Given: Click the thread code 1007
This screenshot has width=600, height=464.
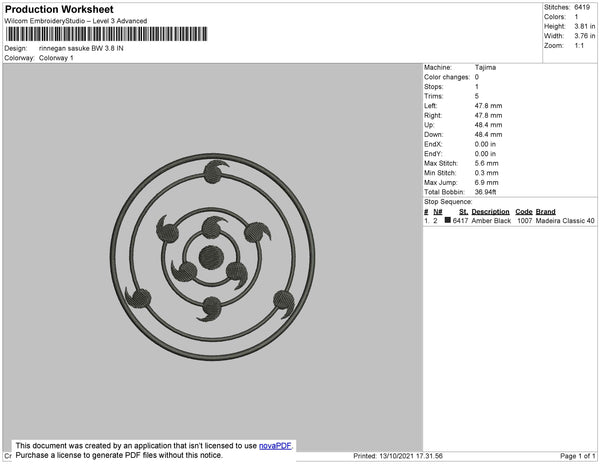Looking at the screenshot, I should click(525, 221).
